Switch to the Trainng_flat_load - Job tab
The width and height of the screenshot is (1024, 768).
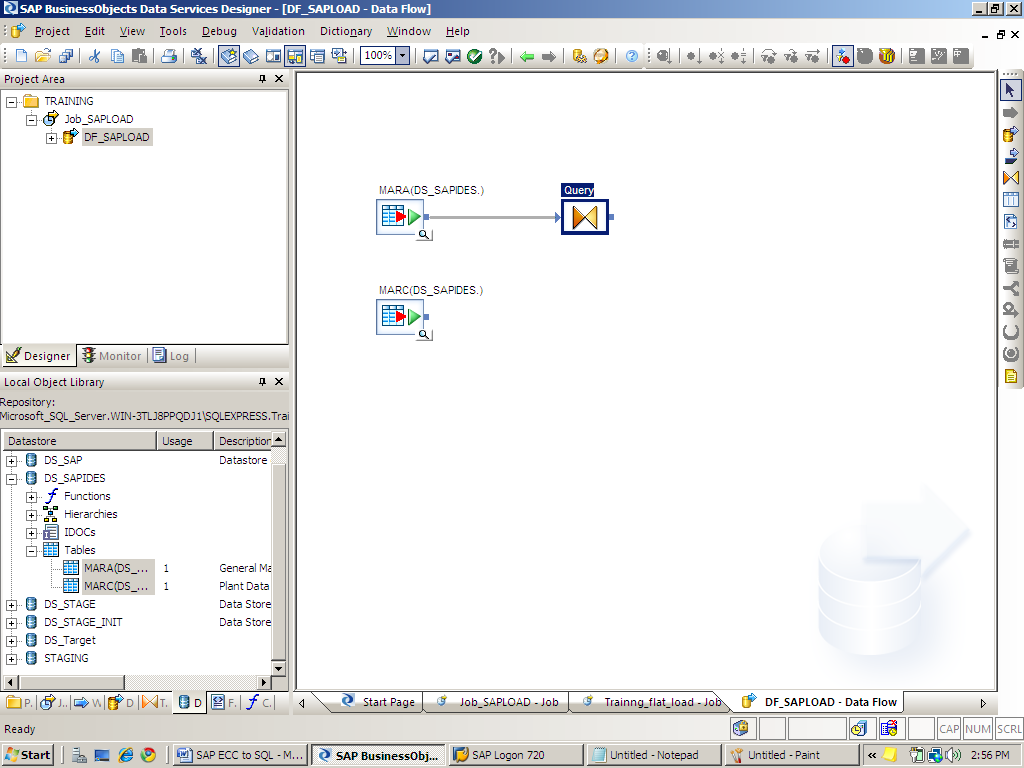(652, 702)
